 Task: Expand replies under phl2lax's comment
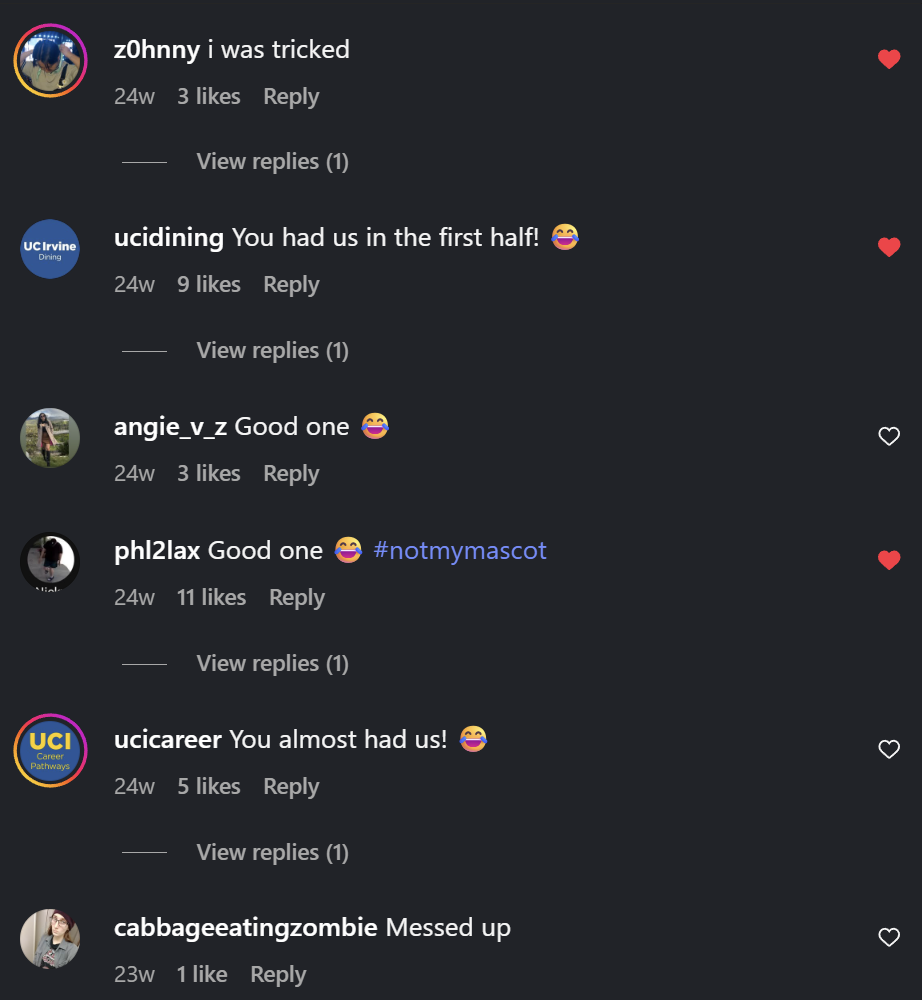click(272, 664)
